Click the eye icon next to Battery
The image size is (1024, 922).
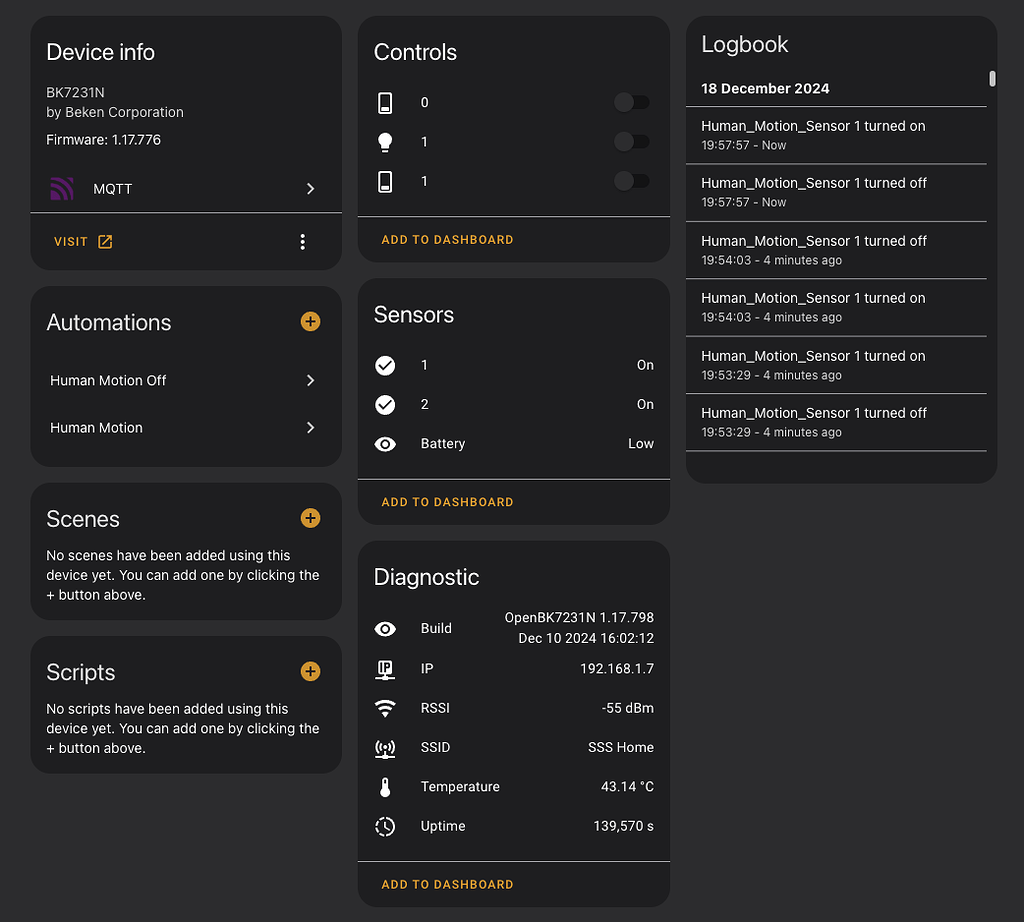[x=385, y=443]
